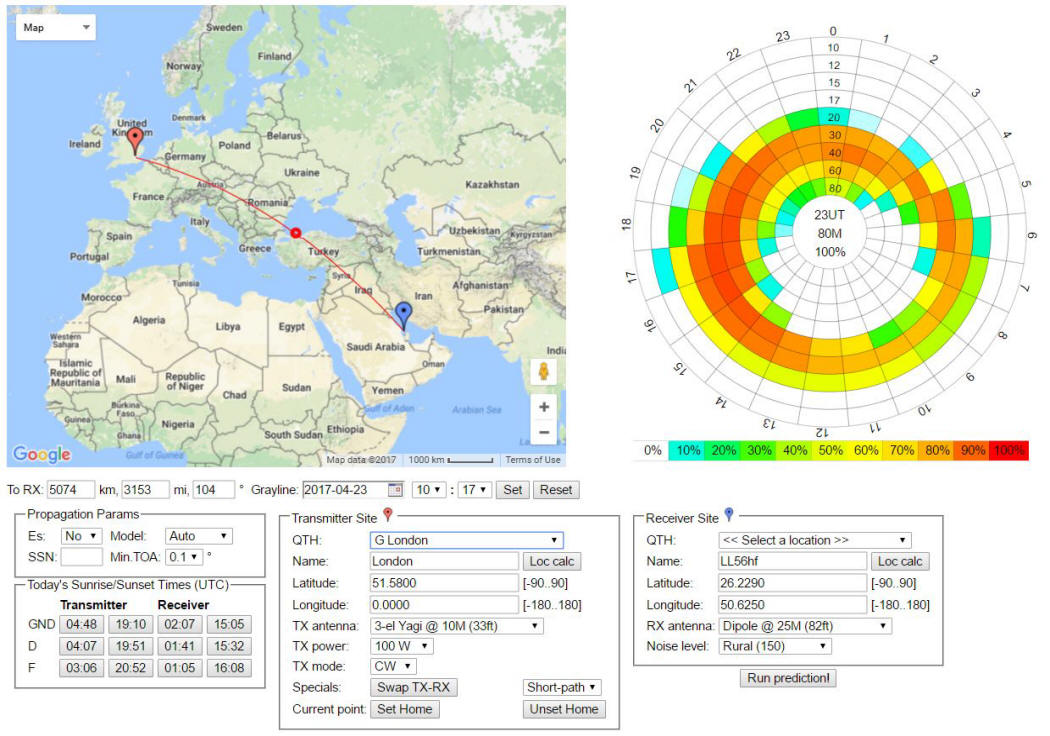Click the red midpoint circle over Turkey
This screenshot has height=736, width=1050.
pyautogui.click(x=295, y=233)
